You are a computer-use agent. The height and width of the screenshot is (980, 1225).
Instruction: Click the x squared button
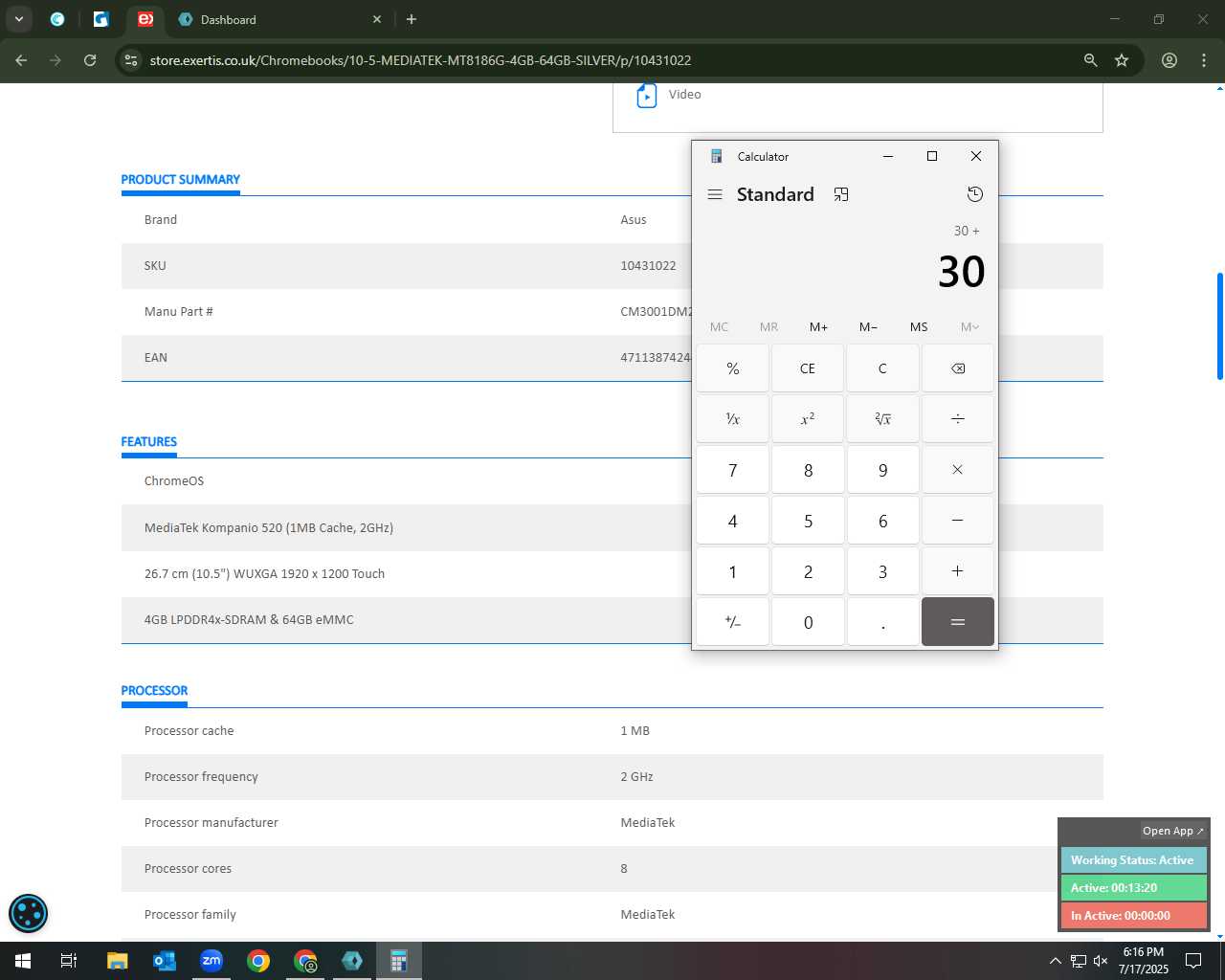point(808,419)
